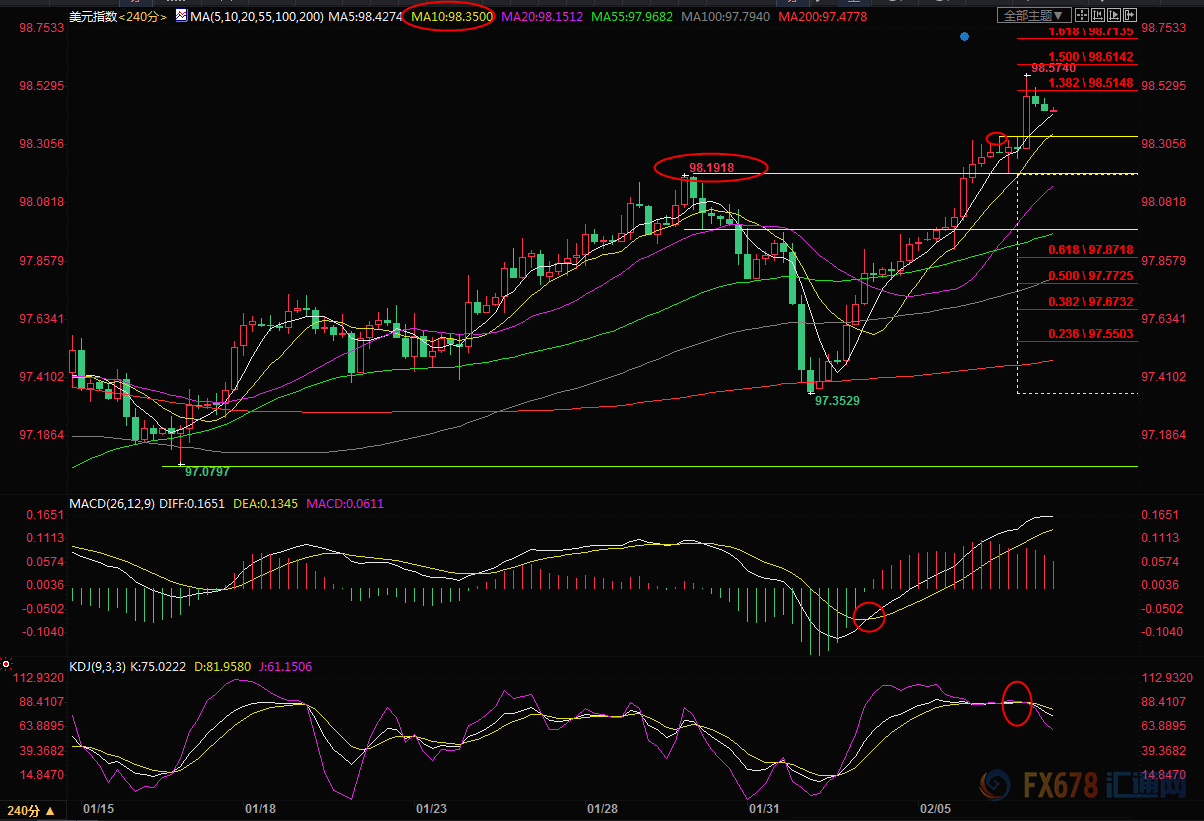Click the 97.3529 low price label
The height and width of the screenshot is (821, 1204).
click(836, 399)
